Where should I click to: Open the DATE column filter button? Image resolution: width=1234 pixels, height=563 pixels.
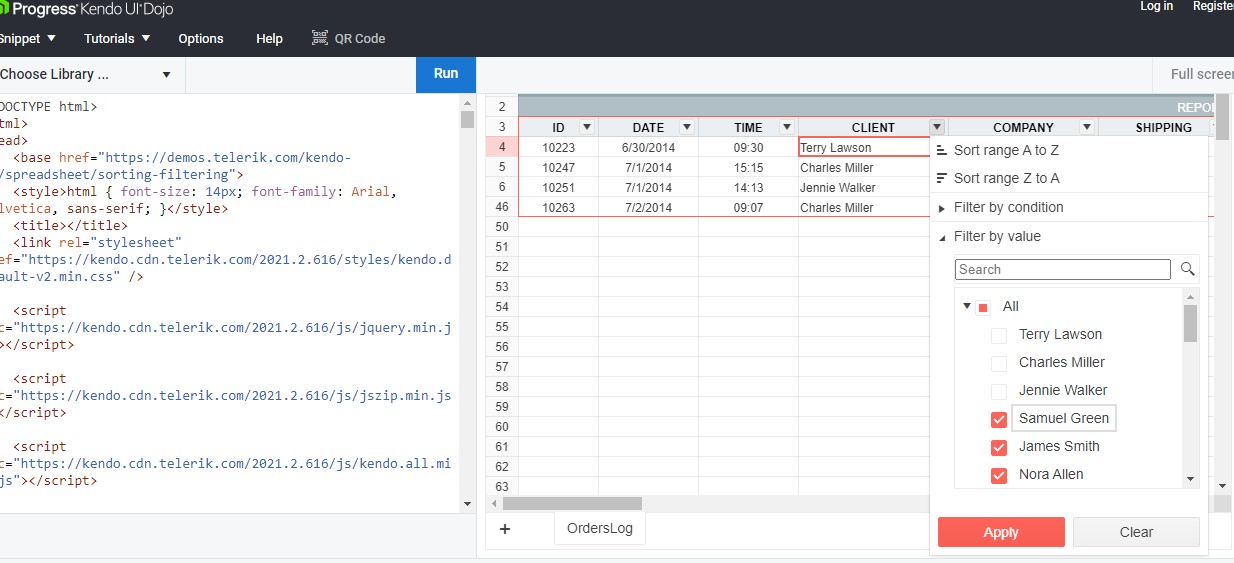(x=686, y=127)
